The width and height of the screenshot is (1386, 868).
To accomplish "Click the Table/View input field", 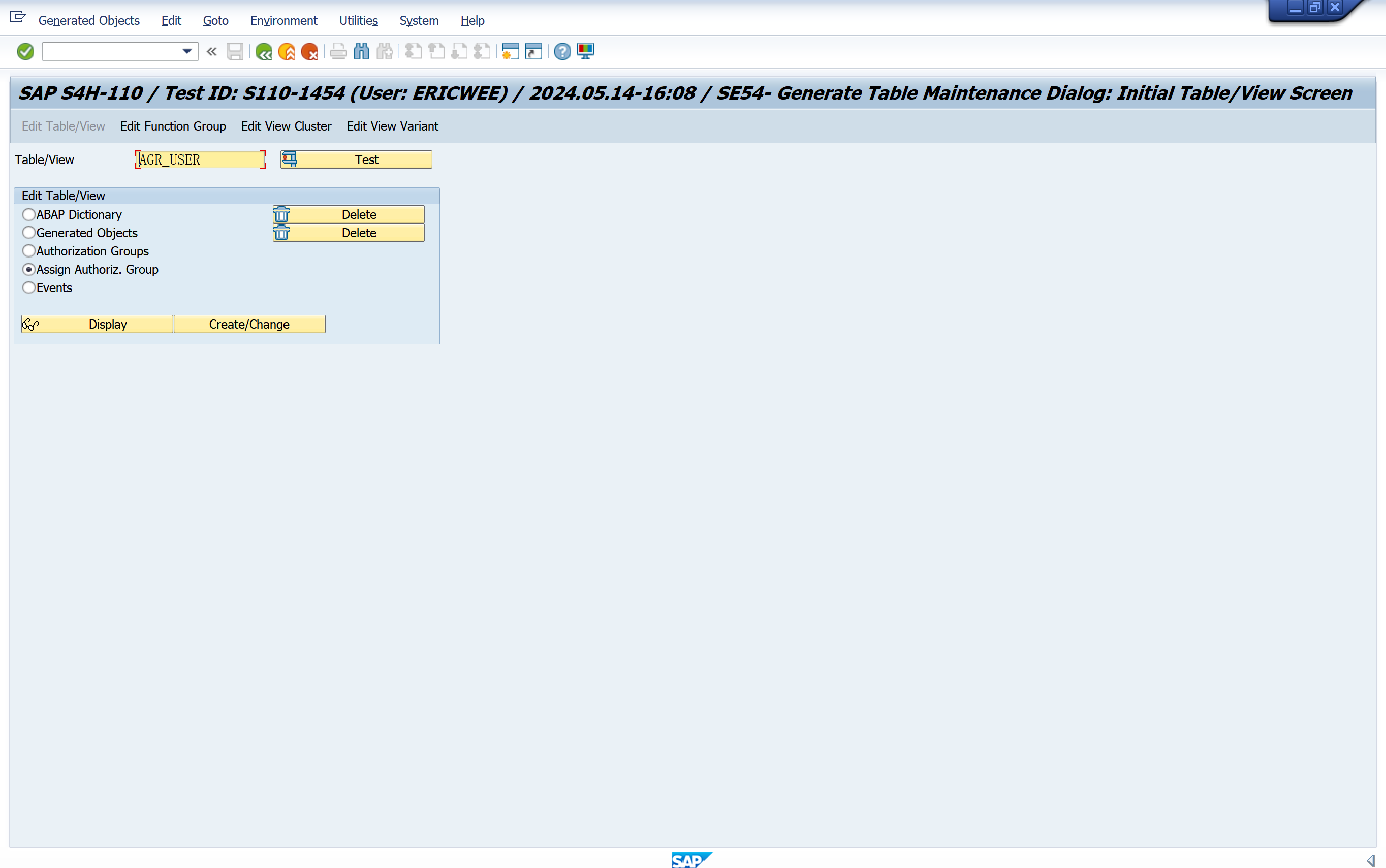I will pyautogui.click(x=200, y=159).
